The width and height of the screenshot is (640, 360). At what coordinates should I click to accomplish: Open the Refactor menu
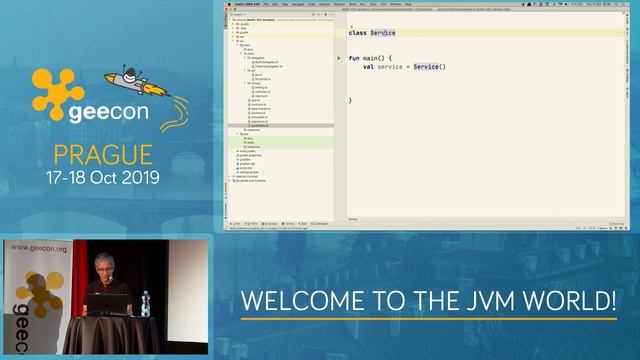(339, 4)
